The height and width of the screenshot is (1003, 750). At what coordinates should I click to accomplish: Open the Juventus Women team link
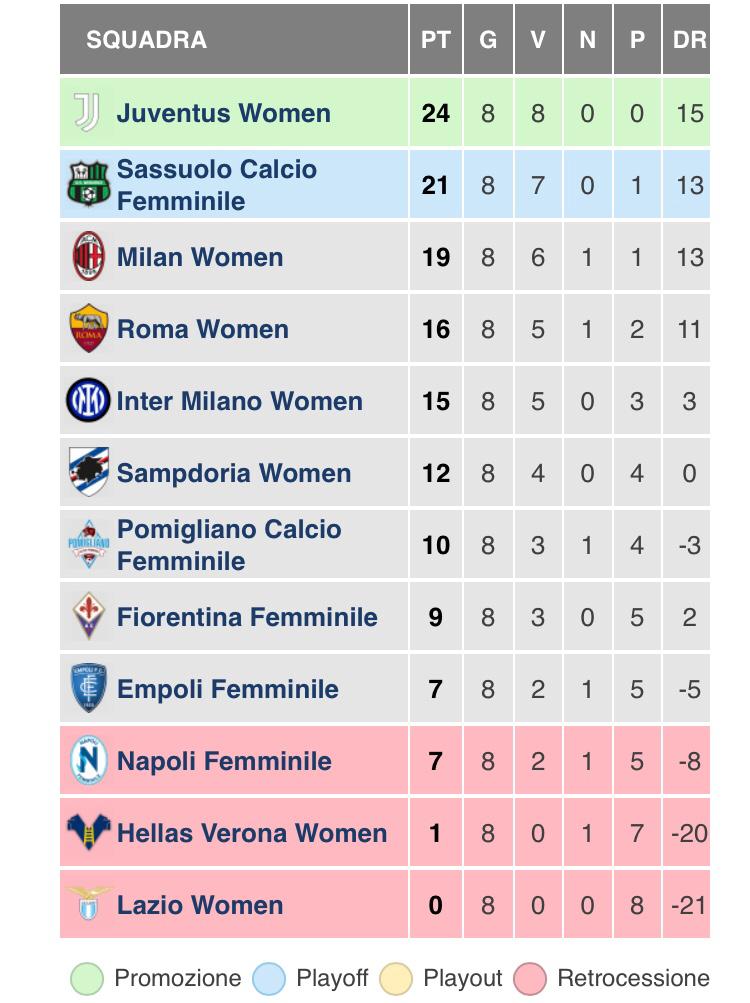[x=223, y=113]
